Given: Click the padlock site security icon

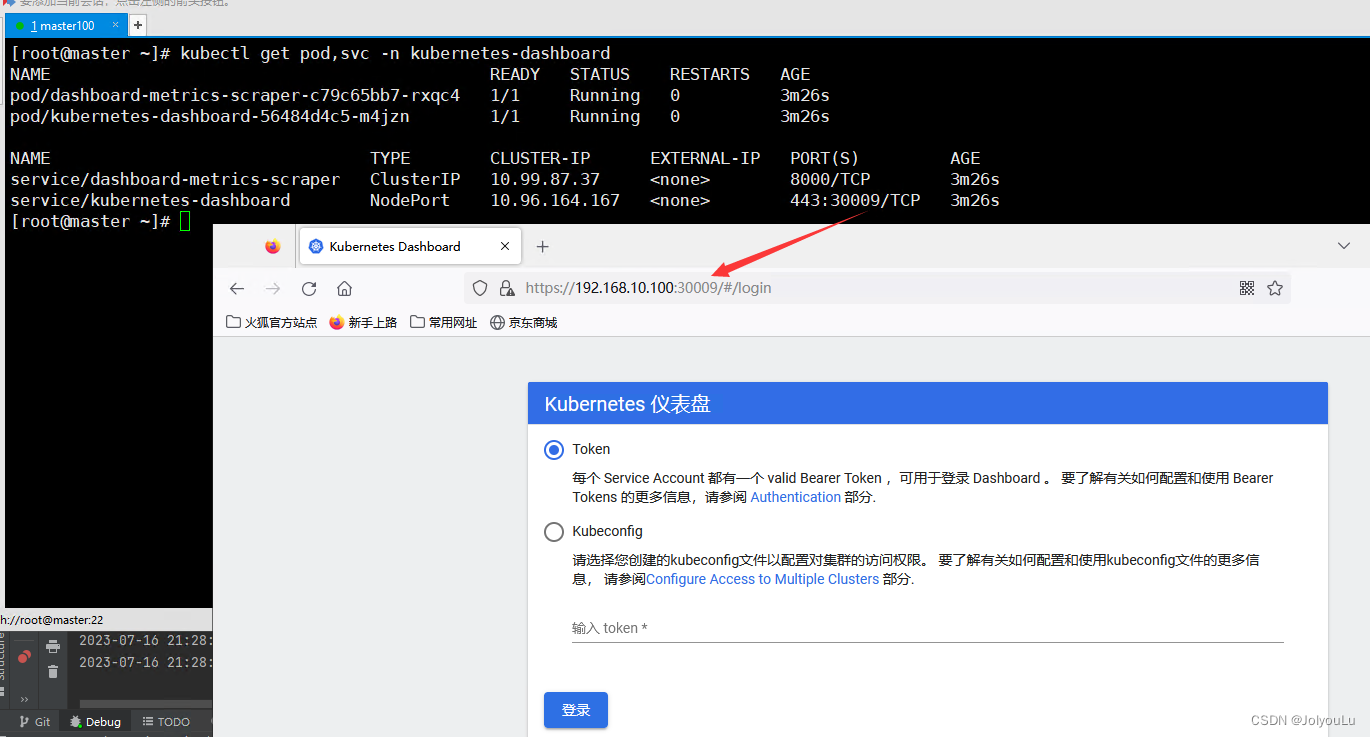Looking at the screenshot, I should [506, 288].
